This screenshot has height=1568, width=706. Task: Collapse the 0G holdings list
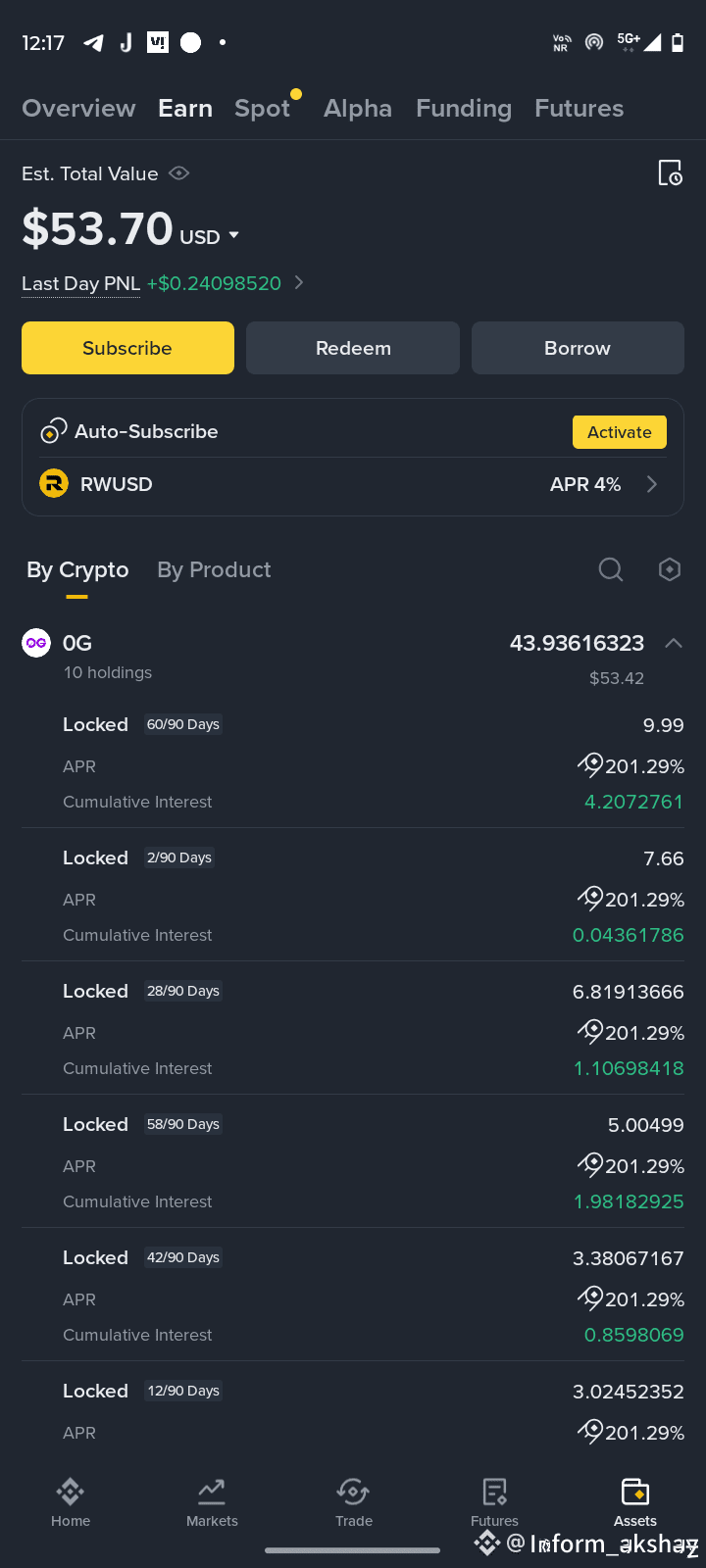point(673,643)
